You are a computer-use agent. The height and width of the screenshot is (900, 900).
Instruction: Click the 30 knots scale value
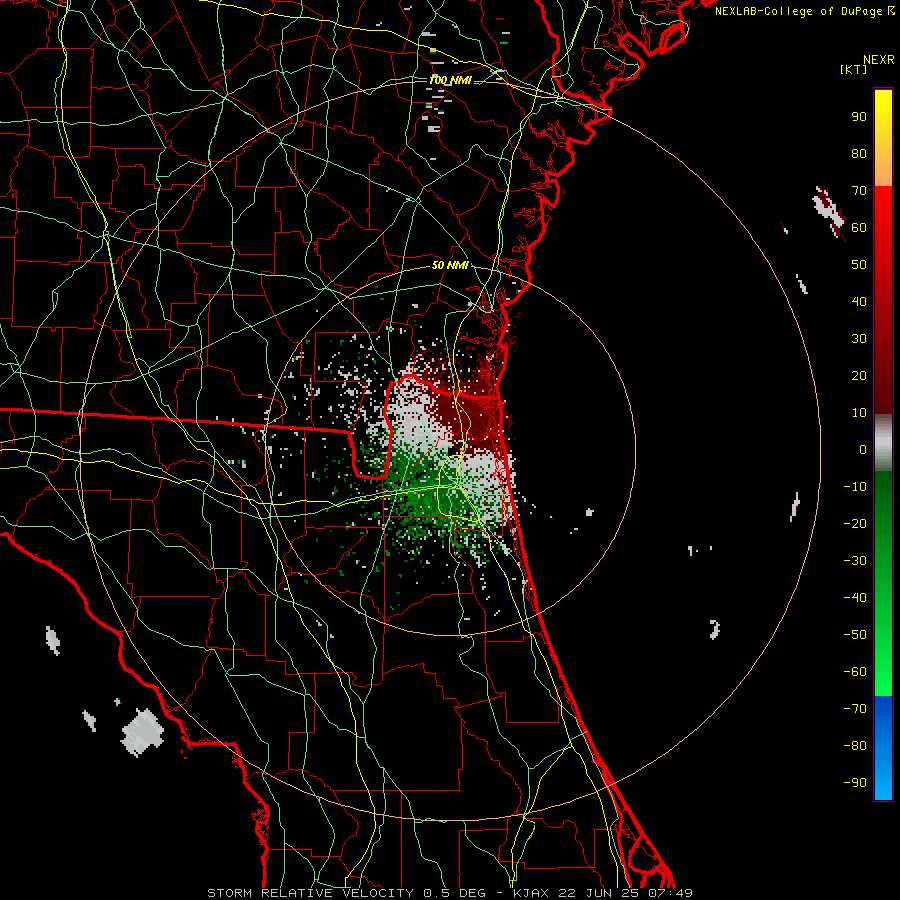pos(859,339)
